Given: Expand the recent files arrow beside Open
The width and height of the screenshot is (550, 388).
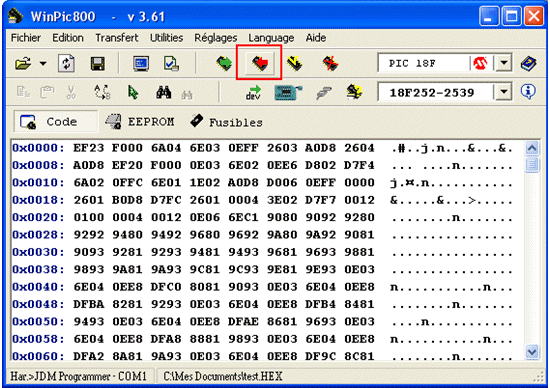Looking at the screenshot, I should 43,63.
